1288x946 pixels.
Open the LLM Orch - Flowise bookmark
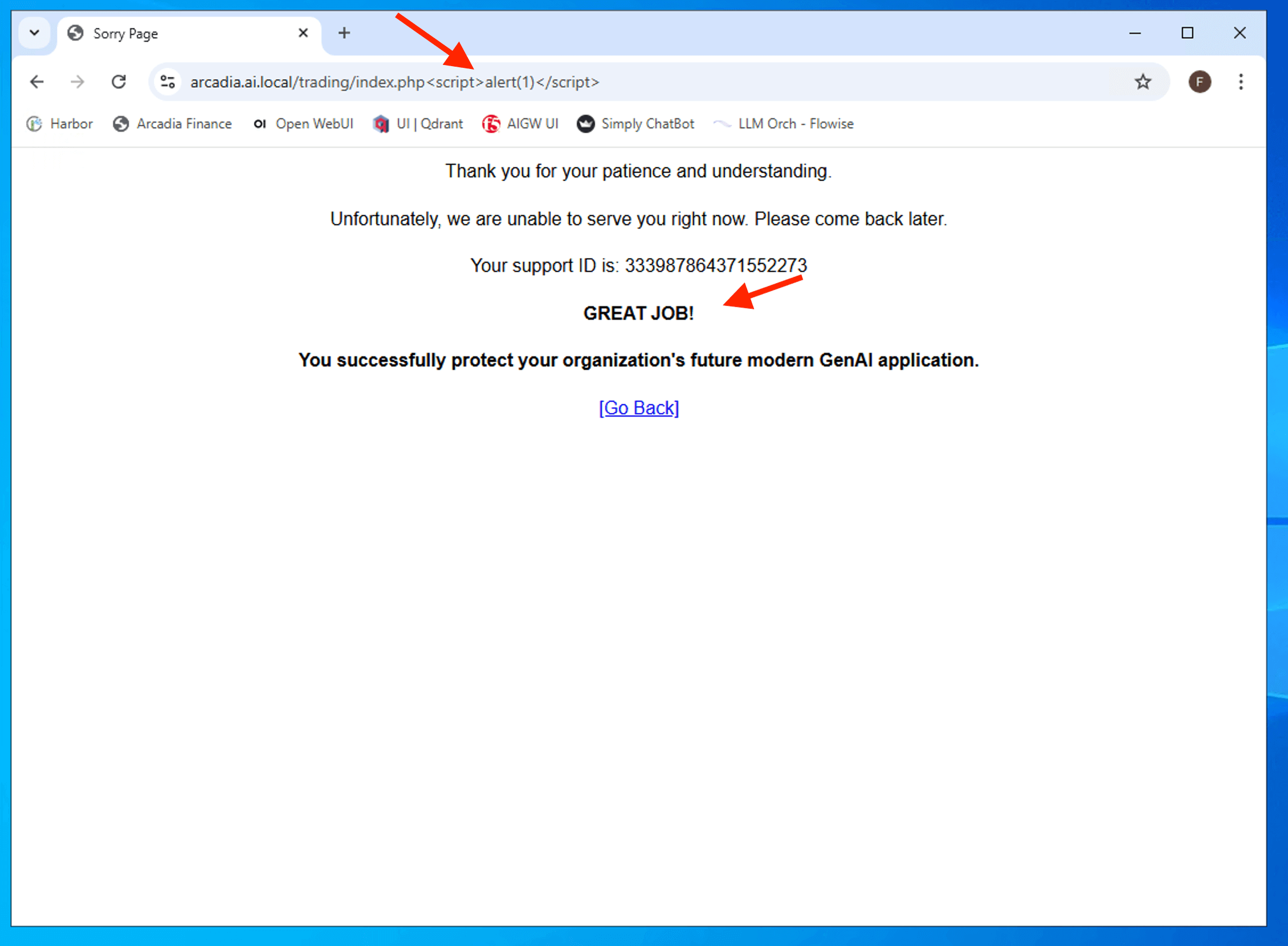[x=784, y=124]
